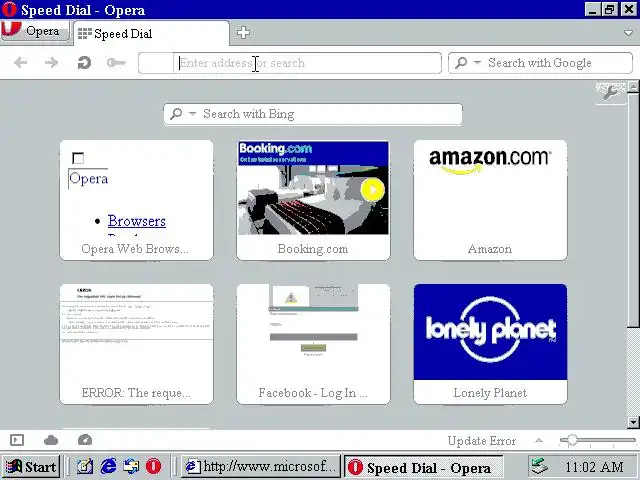The height and width of the screenshot is (480, 640).
Task: Click the notepad quick launch icon
Action: [x=85, y=467]
